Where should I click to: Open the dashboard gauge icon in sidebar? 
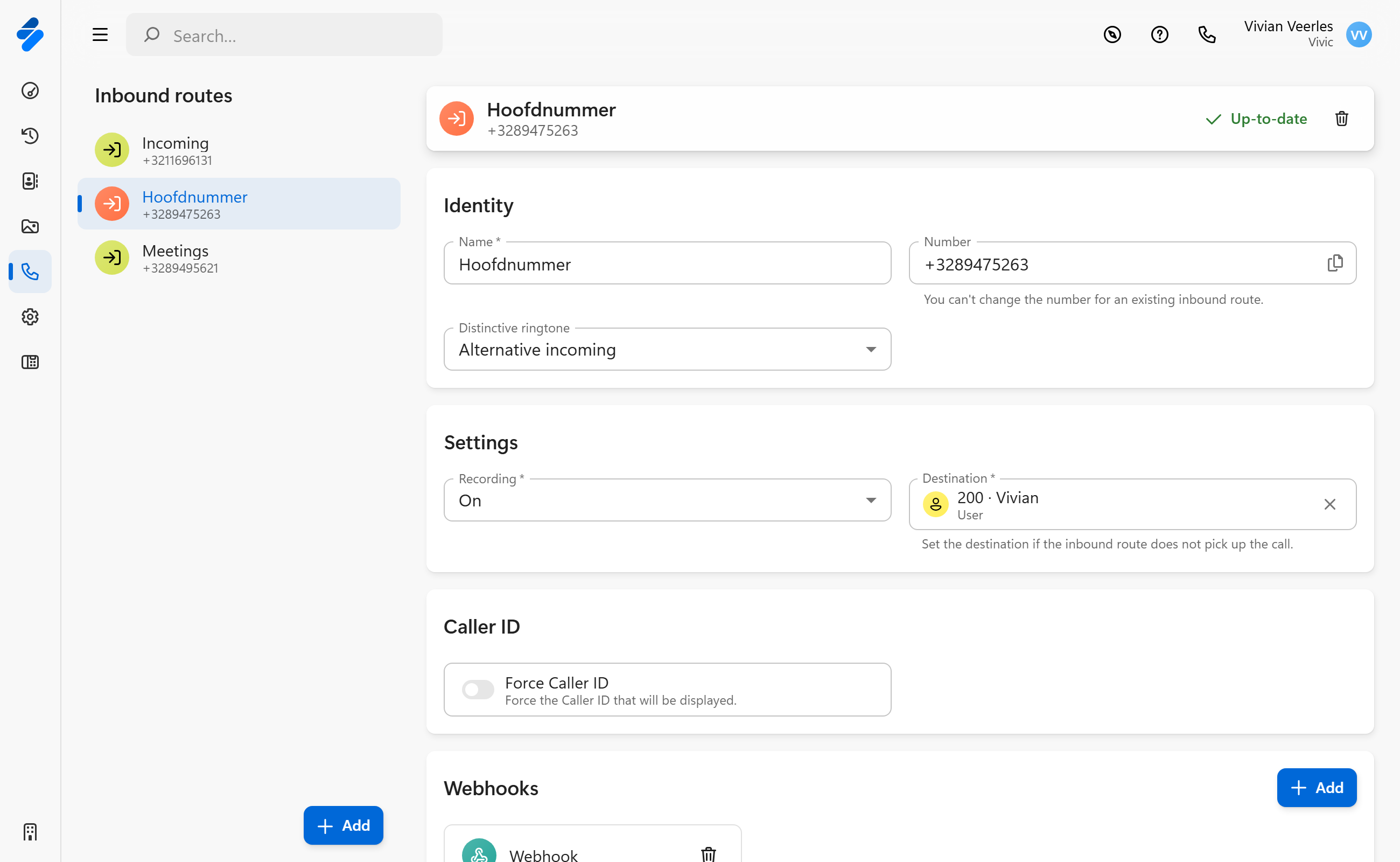coord(30,91)
